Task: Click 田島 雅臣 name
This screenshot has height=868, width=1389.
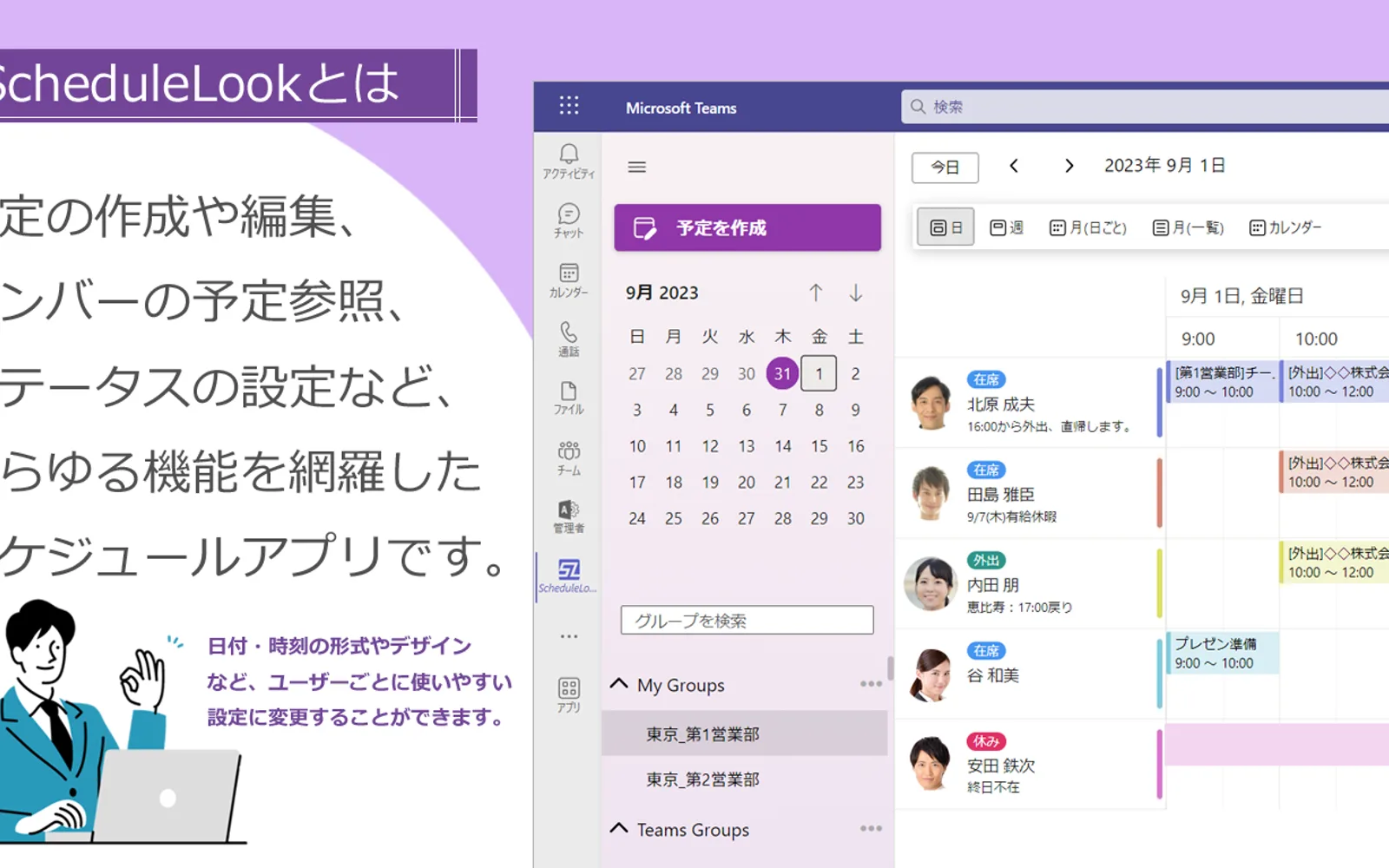Action: pyautogui.click(x=1001, y=495)
